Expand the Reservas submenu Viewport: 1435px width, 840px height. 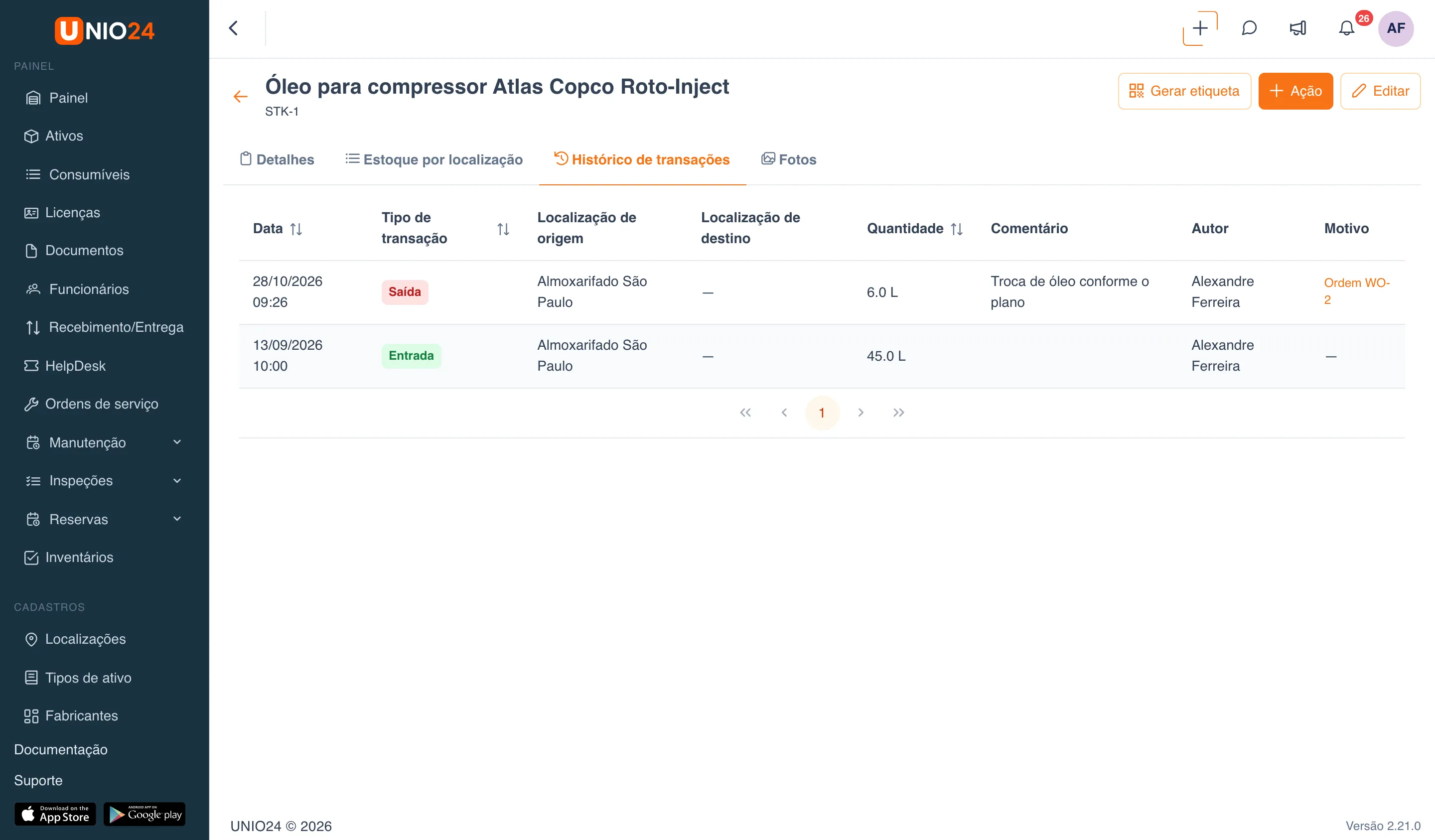(177, 519)
